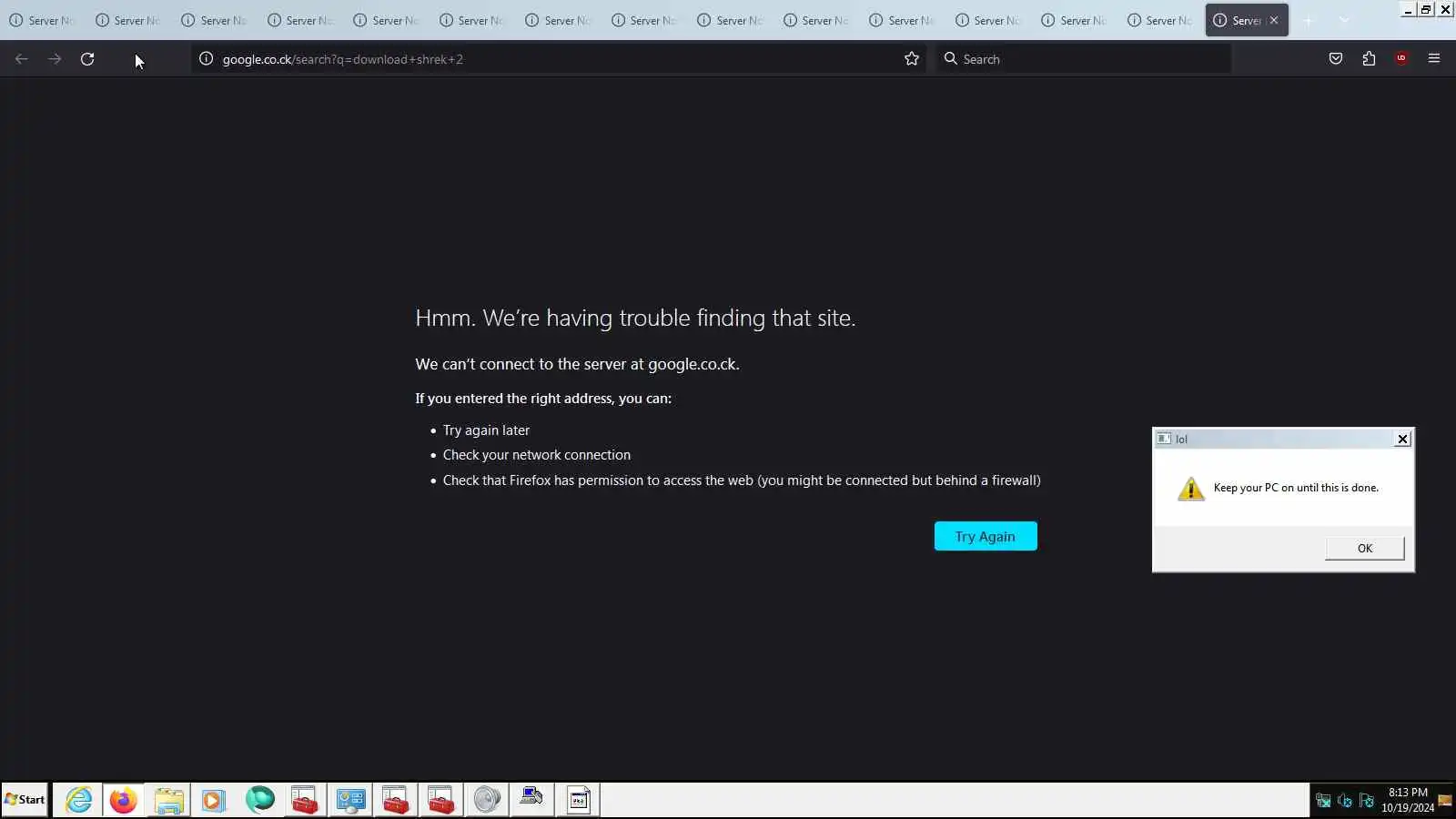Viewport: 1456px width, 819px height.
Task: Click the forward navigation arrow
Action: coord(55,59)
